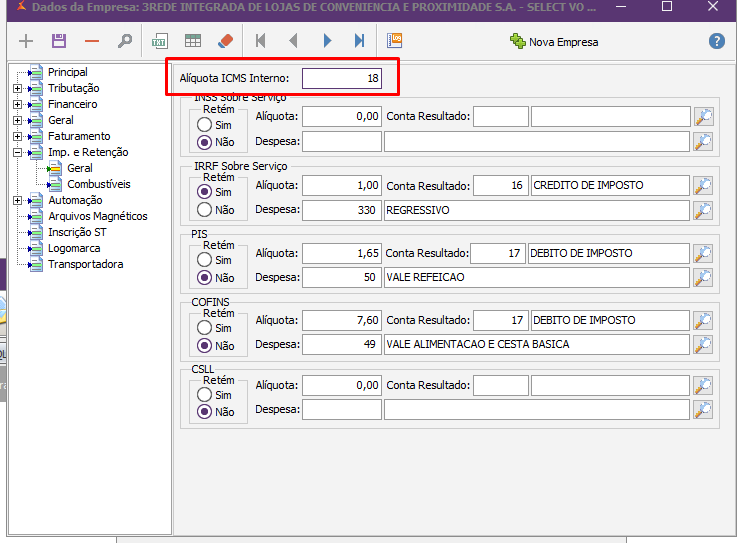Select Sim for COFINS Retém
Screen dimensions: 737x543
click(x=204, y=328)
